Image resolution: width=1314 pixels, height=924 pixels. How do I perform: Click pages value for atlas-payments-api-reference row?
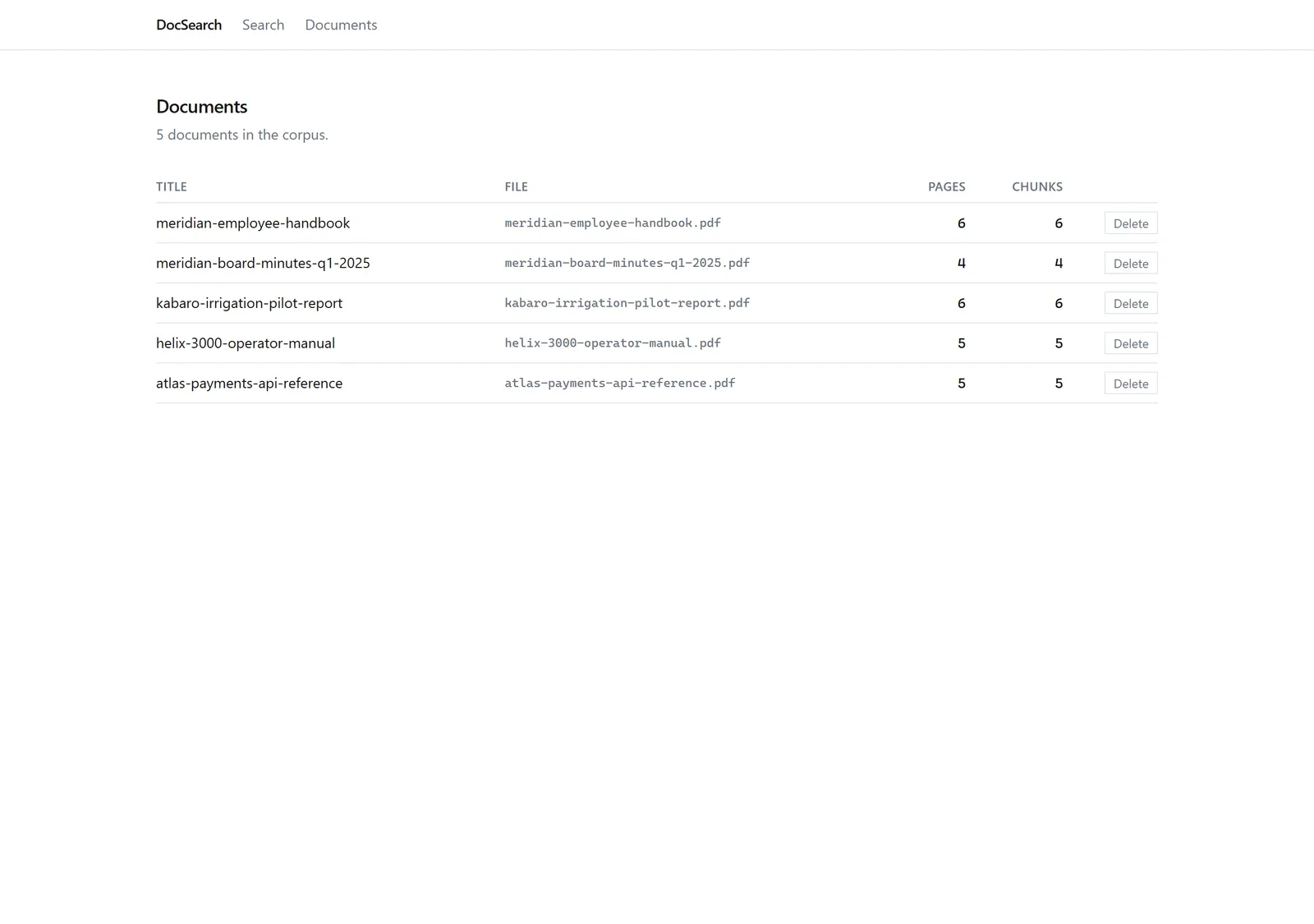click(961, 384)
